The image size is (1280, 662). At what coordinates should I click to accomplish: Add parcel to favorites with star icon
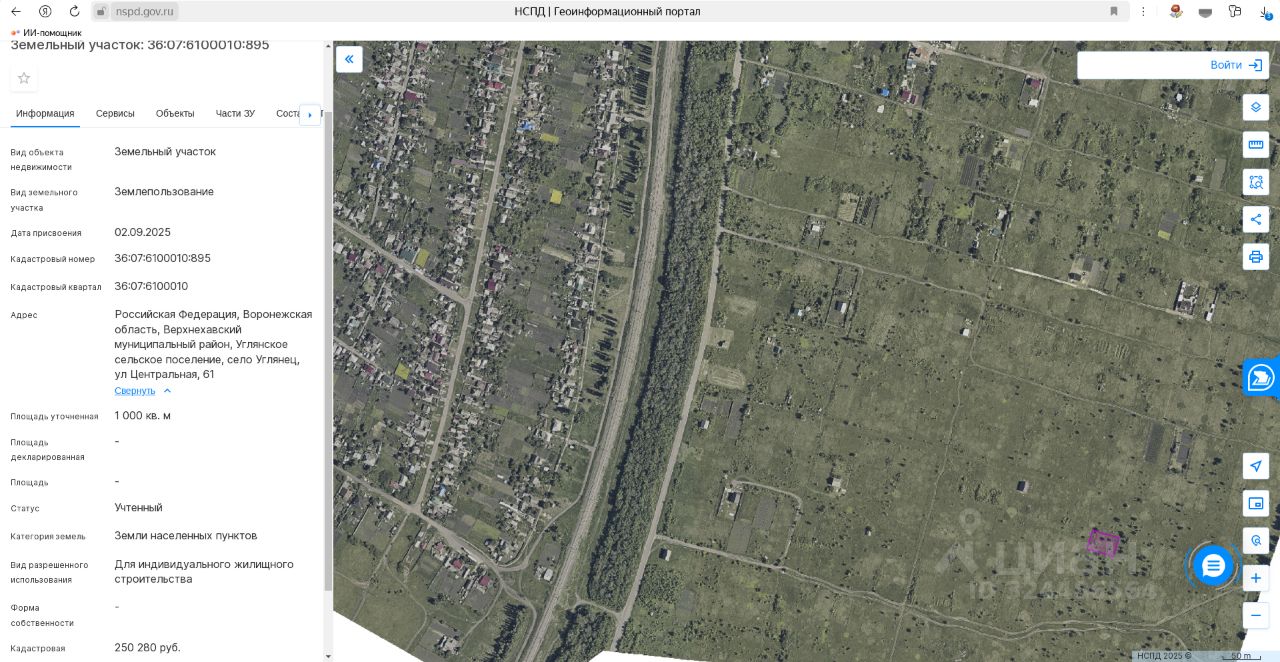pyautogui.click(x=24, y=78)
